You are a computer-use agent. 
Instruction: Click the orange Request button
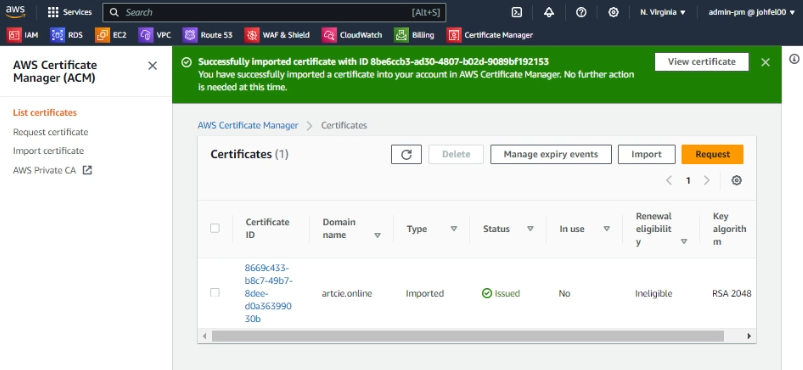[x=712, y=154]
